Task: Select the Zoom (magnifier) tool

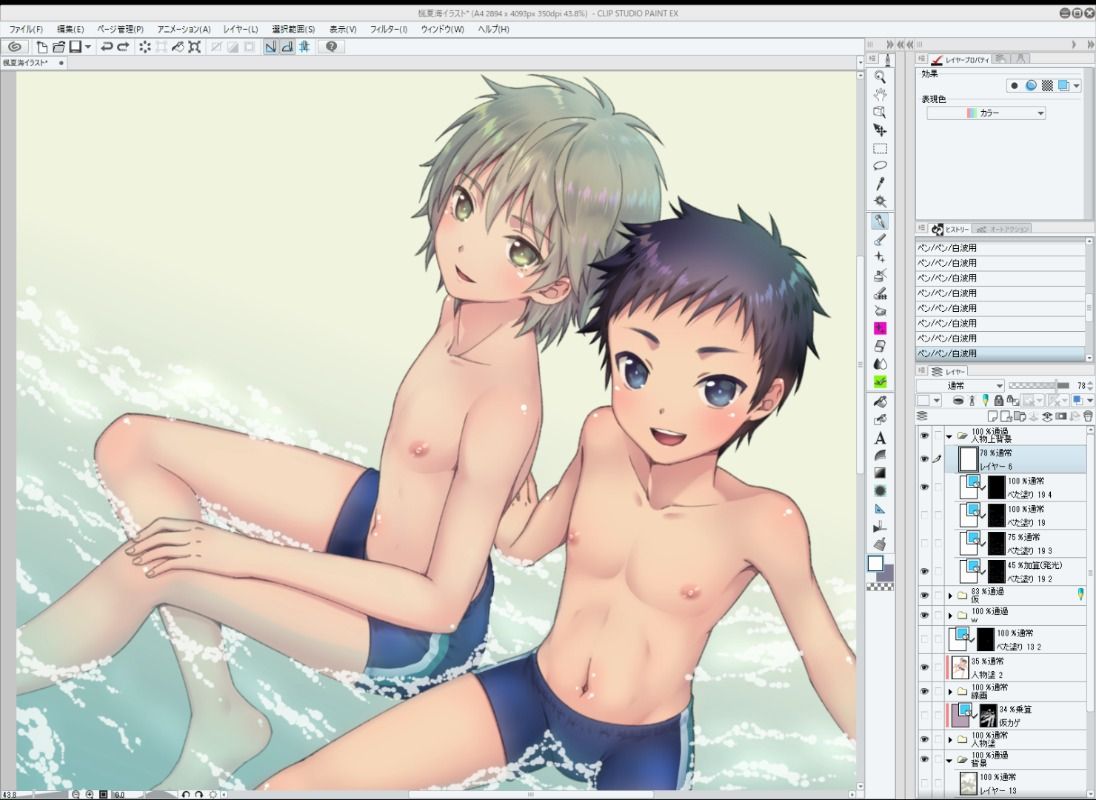Action: coord(880,78)
